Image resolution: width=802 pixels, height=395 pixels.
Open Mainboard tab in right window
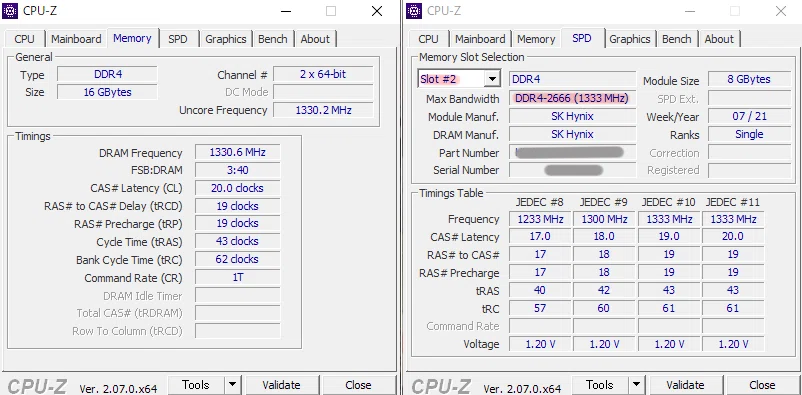pos(480,39)
